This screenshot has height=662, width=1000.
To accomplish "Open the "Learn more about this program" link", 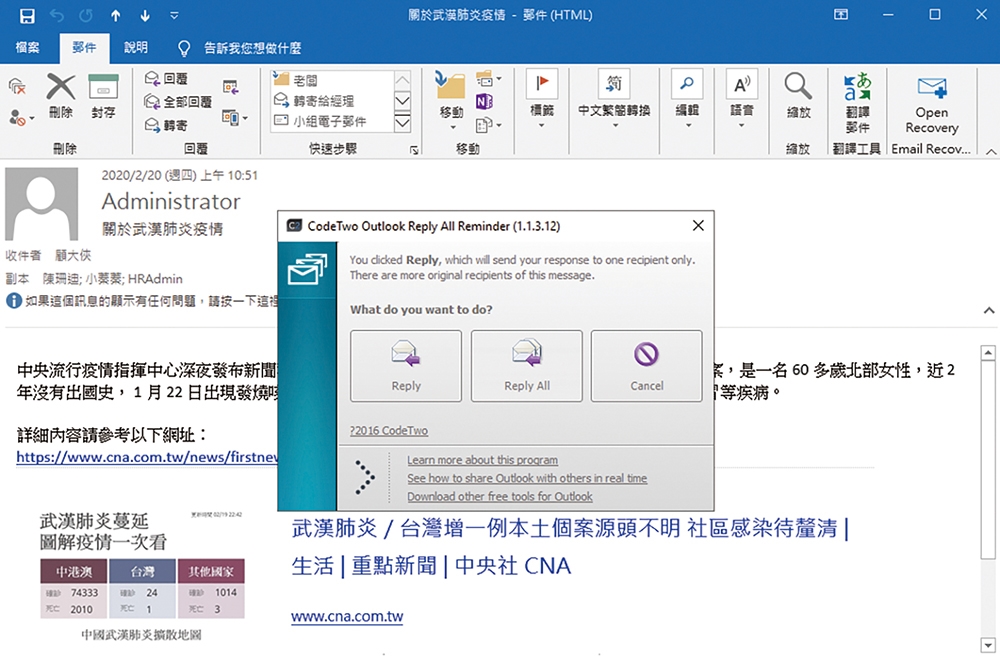I will tap(482, 460).
